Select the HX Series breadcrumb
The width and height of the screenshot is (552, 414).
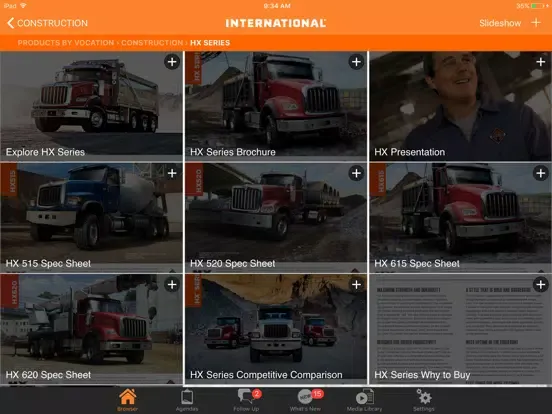click(210, 43)
